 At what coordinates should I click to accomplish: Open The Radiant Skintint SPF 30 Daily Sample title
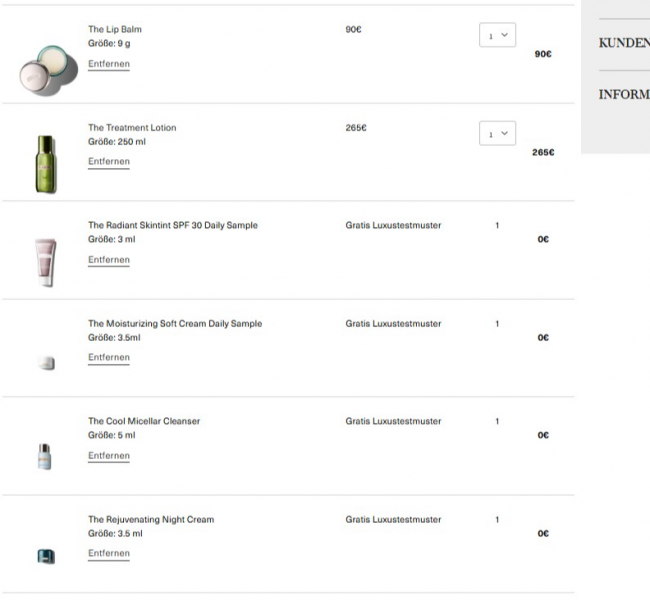click(x=172, y=226)
